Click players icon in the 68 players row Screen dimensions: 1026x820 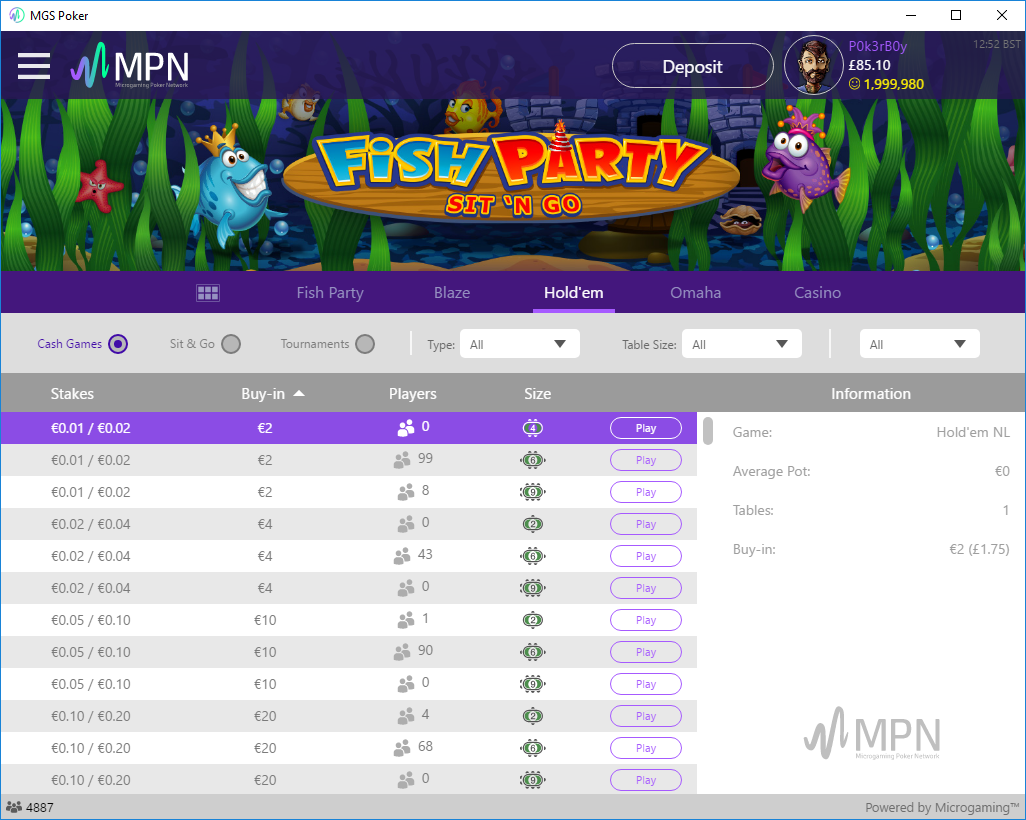tap(402, 748)
